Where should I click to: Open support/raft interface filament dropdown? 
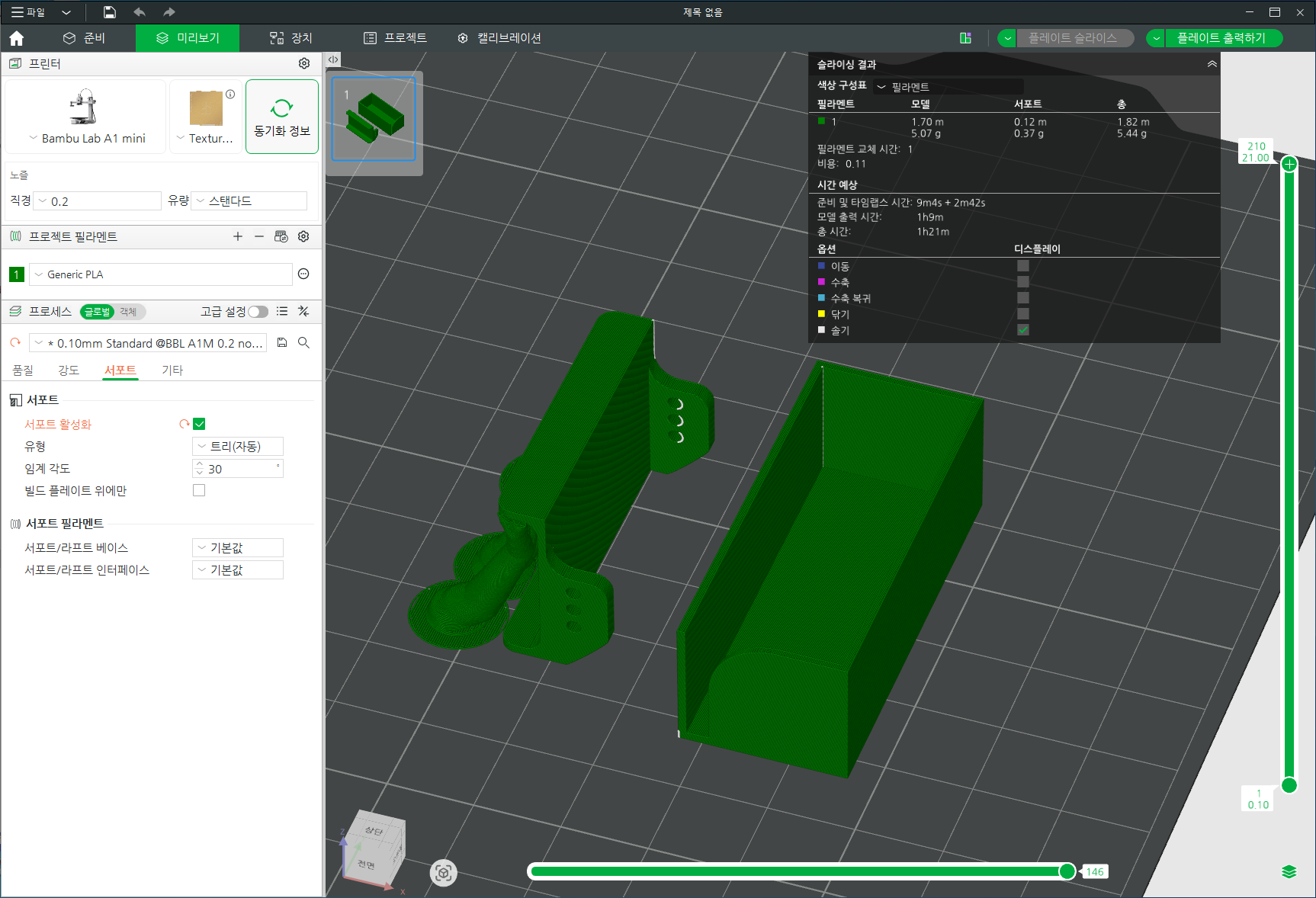238,569
